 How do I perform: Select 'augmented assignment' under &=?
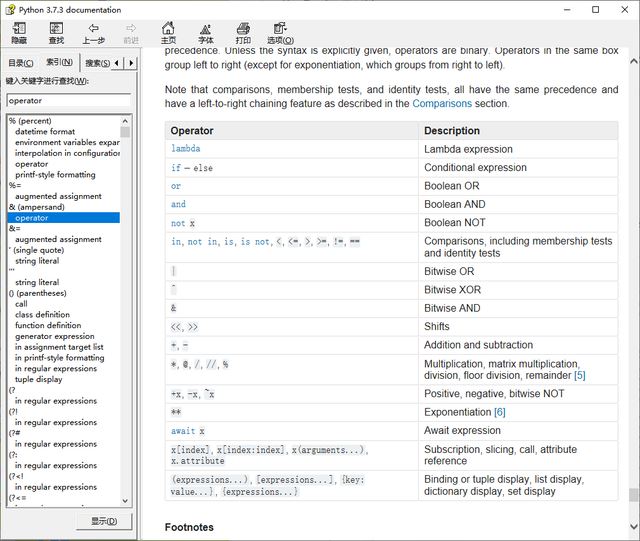tap(58, 239)
